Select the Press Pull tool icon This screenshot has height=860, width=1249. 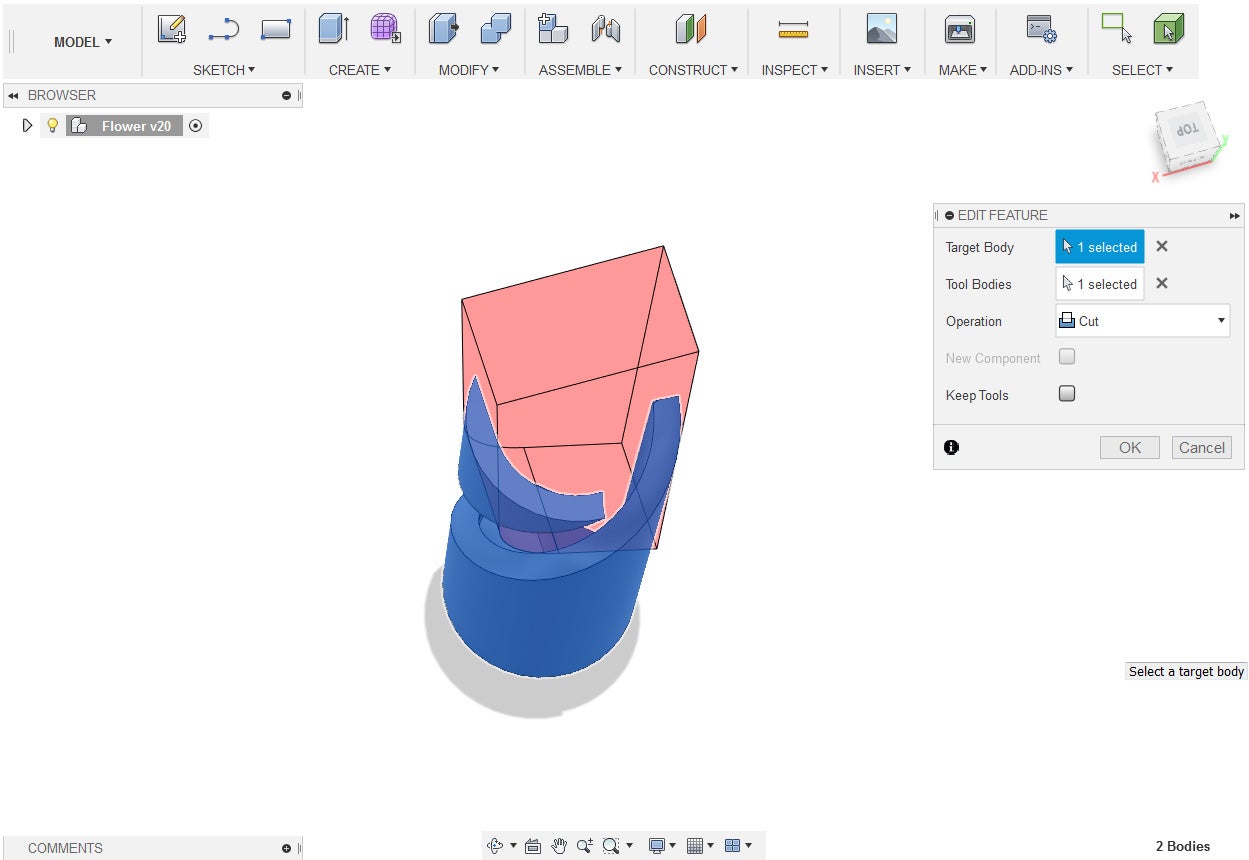point(443,30)
